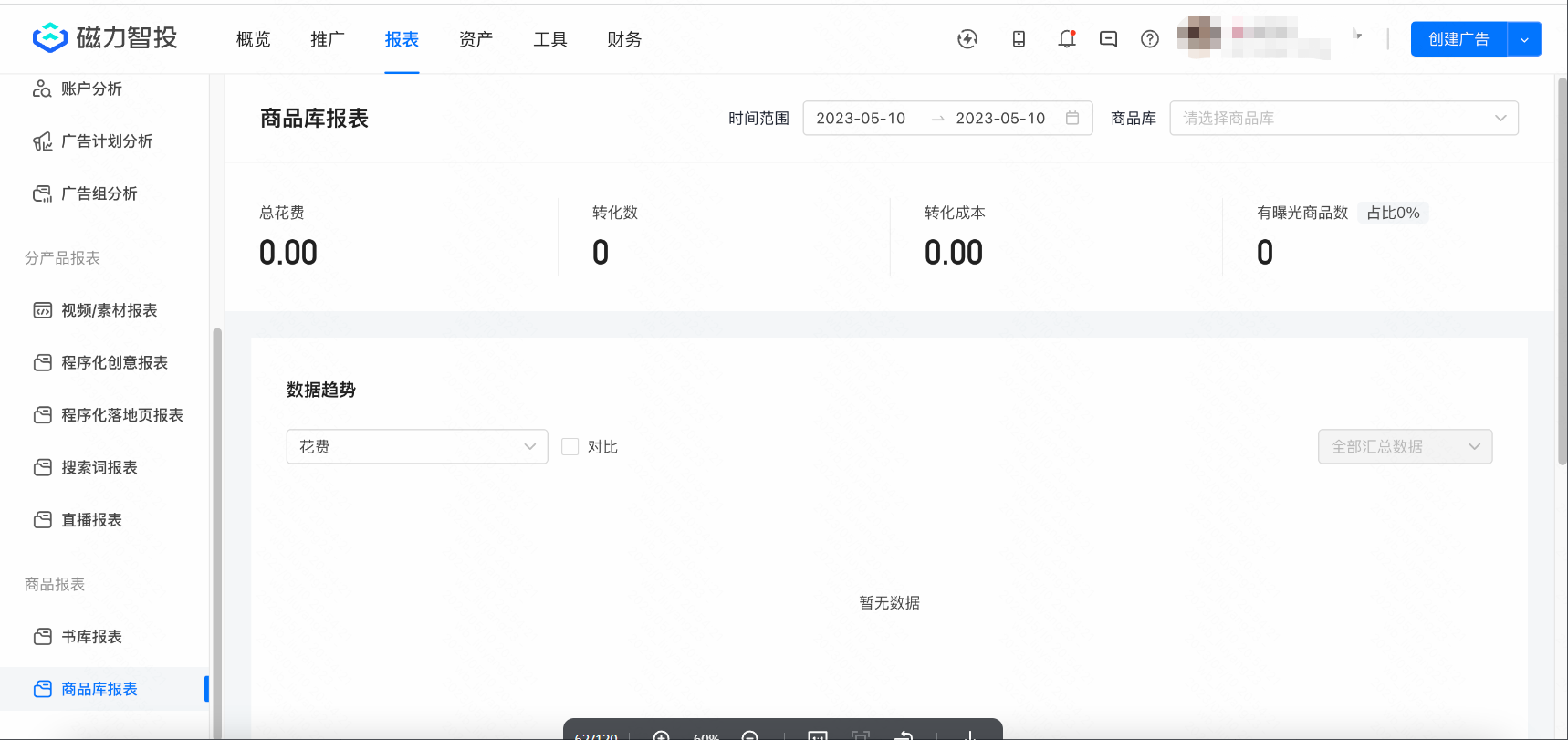The image size is (1568, 740).
Task: Open the 工具 tab
Action: (550, 39)
